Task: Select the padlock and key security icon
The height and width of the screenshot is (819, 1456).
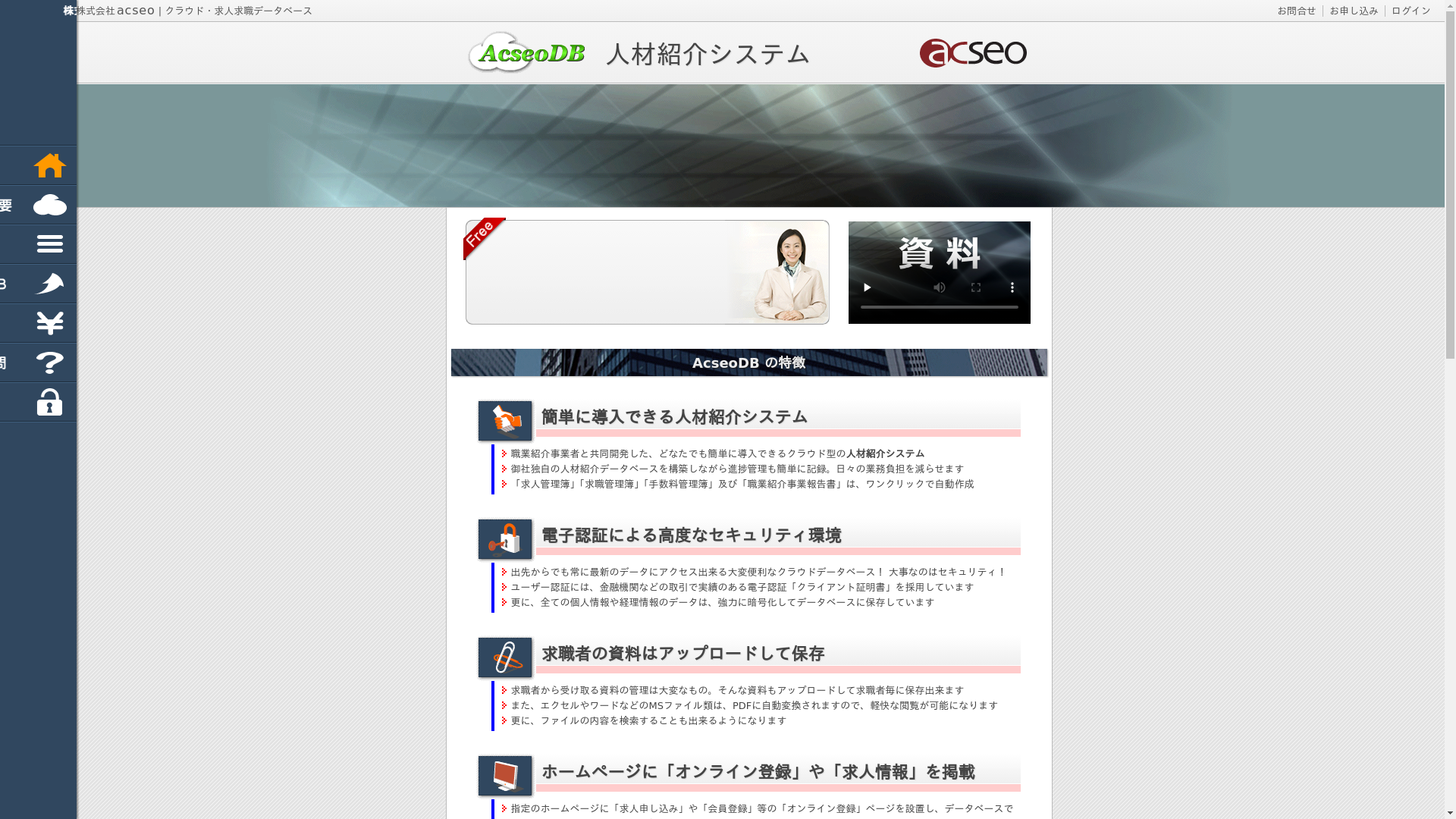Action: 505,539
